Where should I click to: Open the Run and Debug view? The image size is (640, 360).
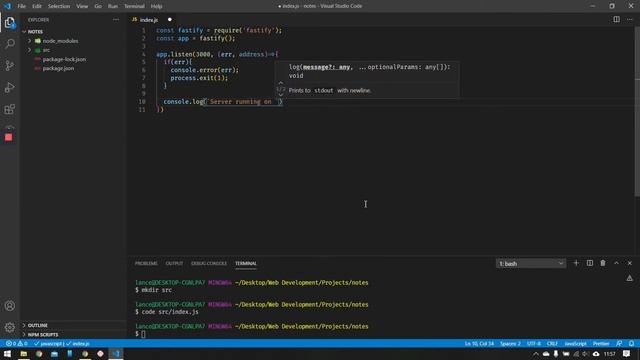(10, 87)
